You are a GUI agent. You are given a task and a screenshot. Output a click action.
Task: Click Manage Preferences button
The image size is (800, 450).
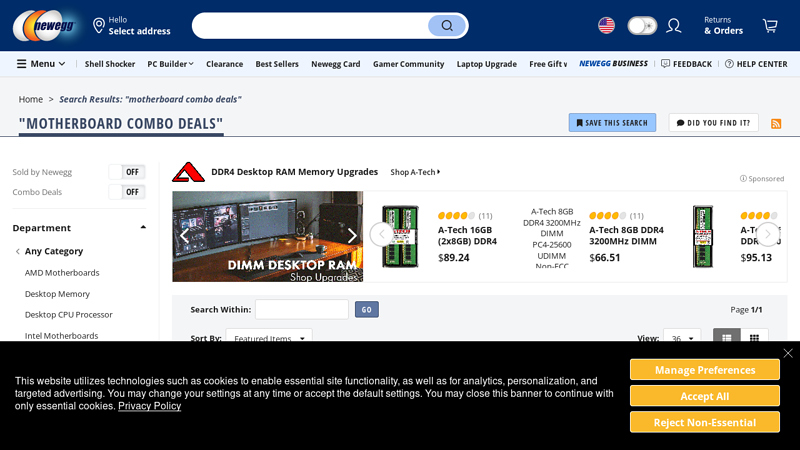tap(705, 370)
